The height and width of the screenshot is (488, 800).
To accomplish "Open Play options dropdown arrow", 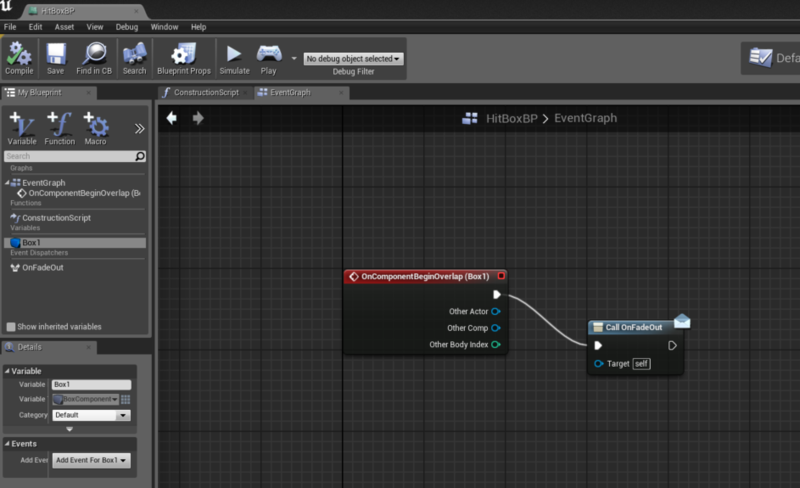I will [x=294, y=58].
